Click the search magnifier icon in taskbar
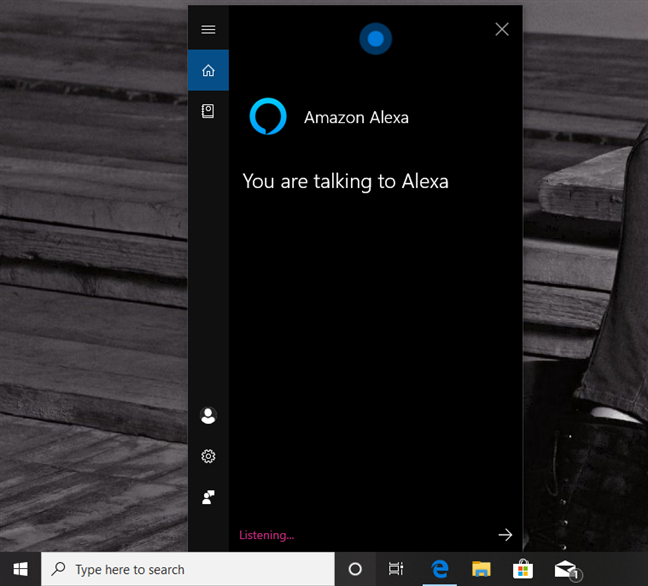 click(58, 569)
